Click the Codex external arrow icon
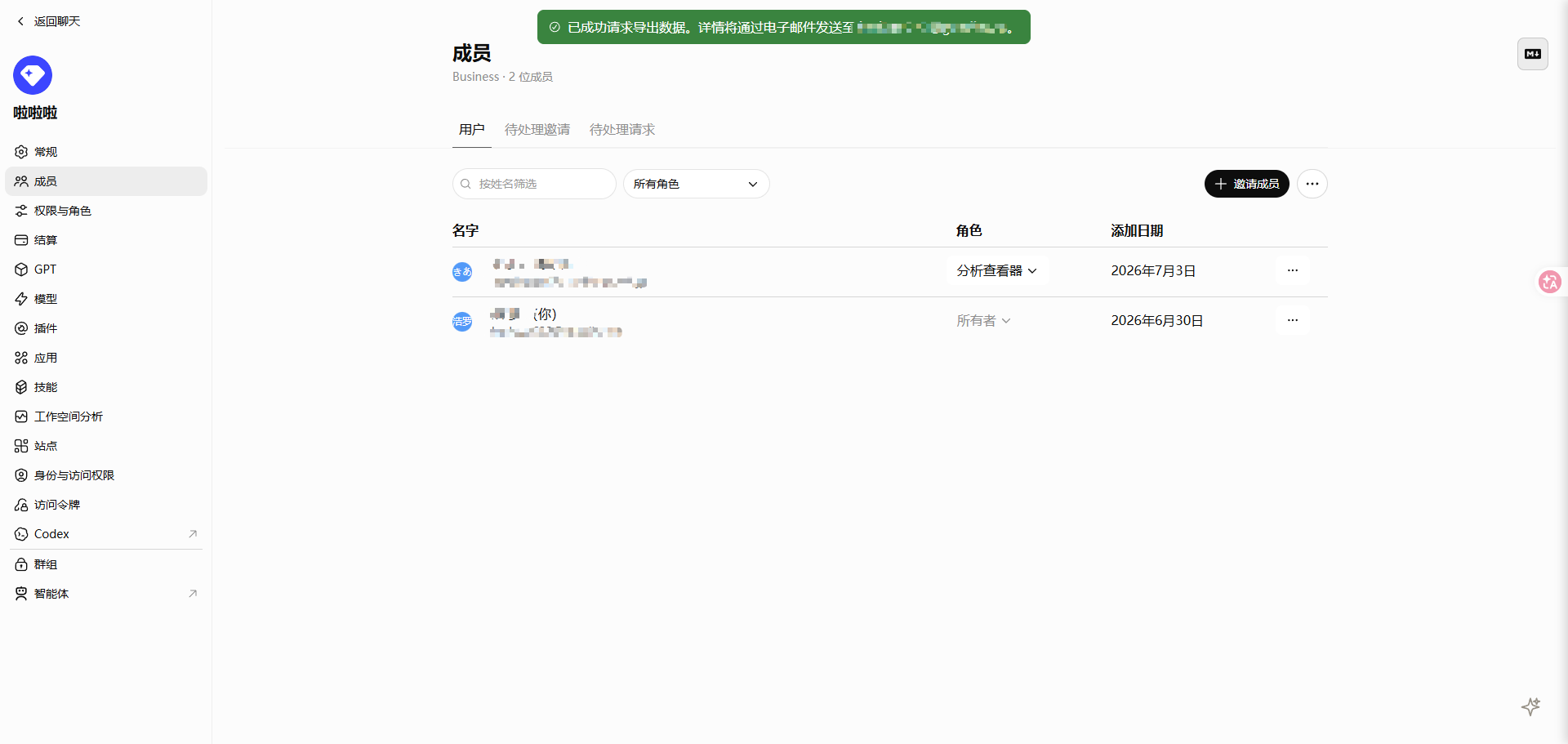Viewport: 1568px width, 744px height. (x=193, y=534)
